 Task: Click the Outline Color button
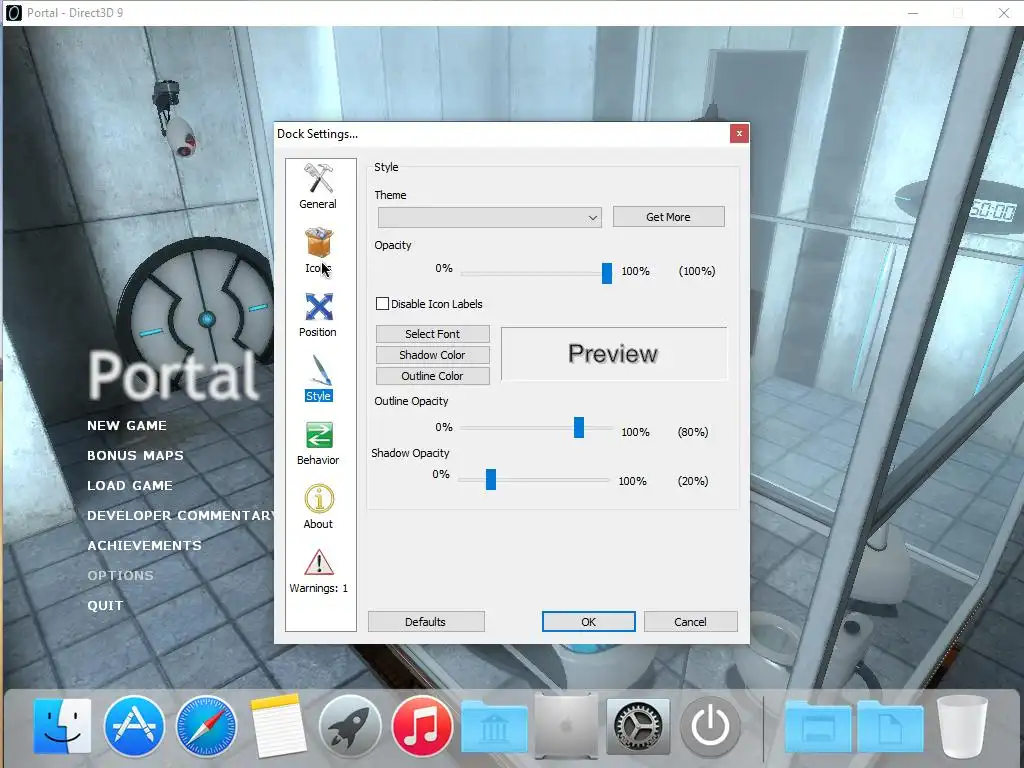pos(432,376)
